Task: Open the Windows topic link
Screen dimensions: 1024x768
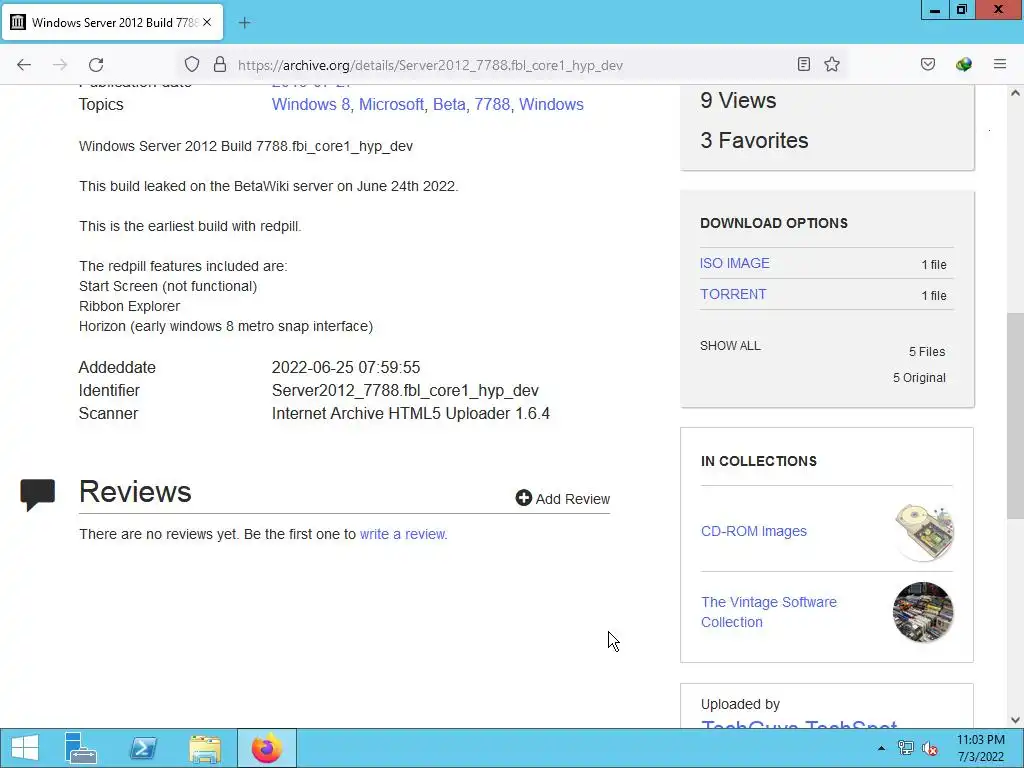Action: tap(551, 104)
